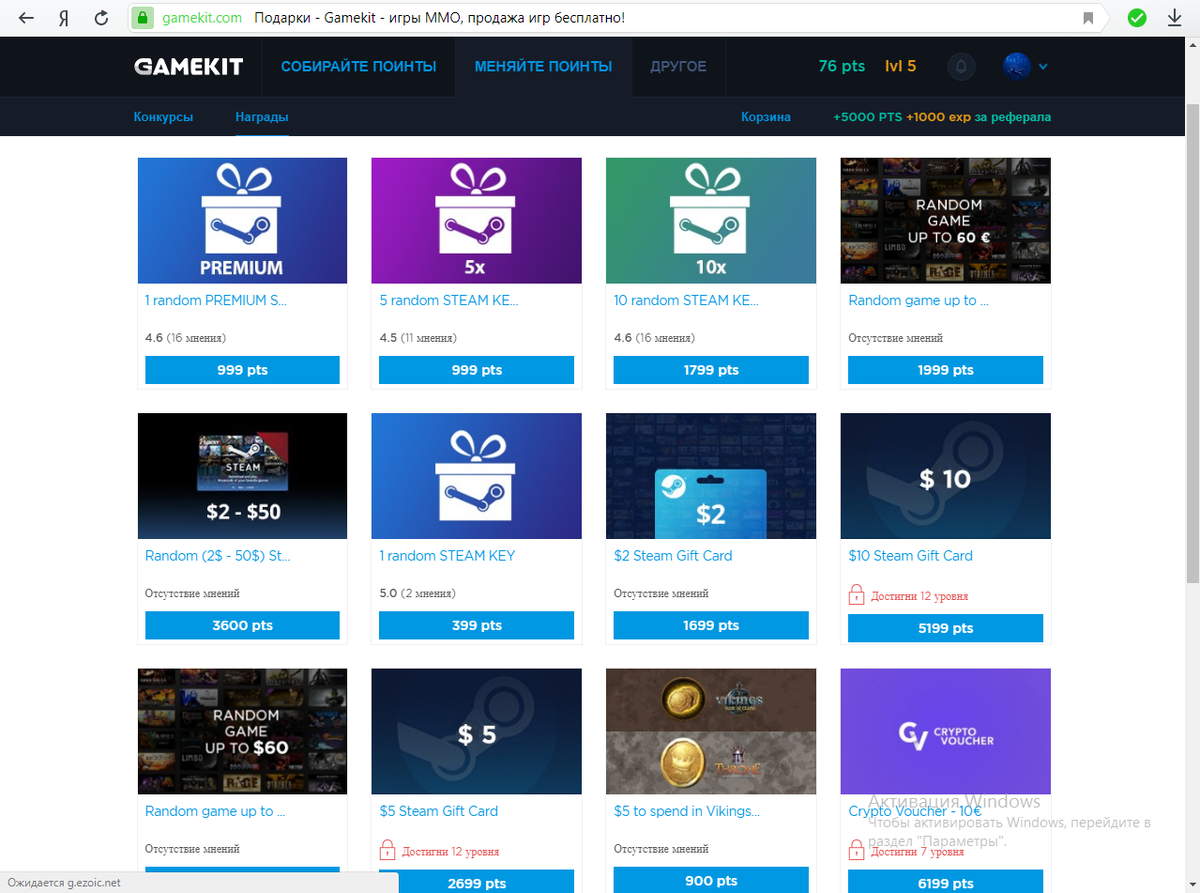Open the $ 10 Steam card thumbnail
Viewport: 1200px width, 893px height.
pyautogui.click(x=945, y=476)
